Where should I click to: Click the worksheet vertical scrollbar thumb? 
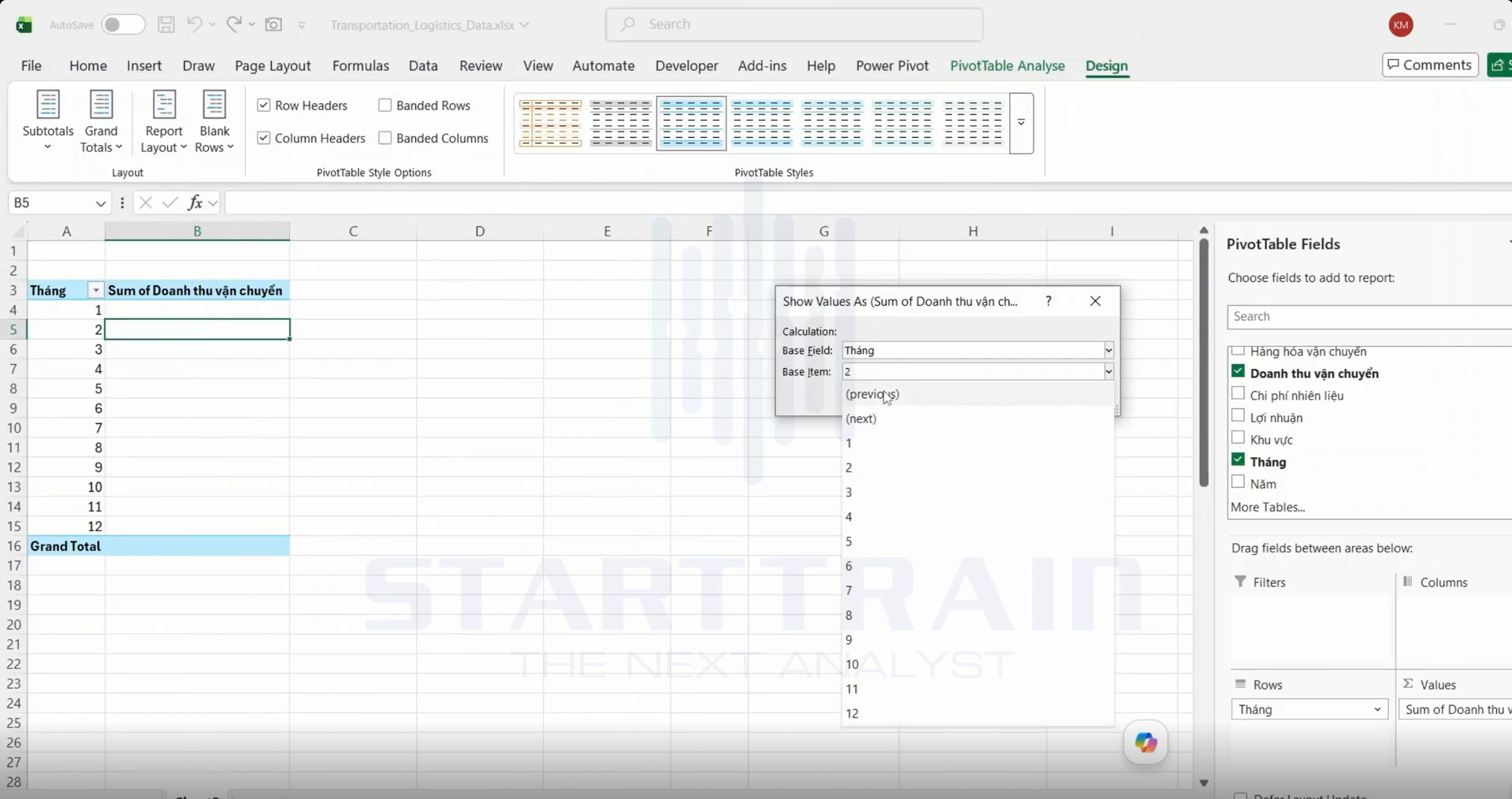pyautogui.click(x=1203, y=362)
